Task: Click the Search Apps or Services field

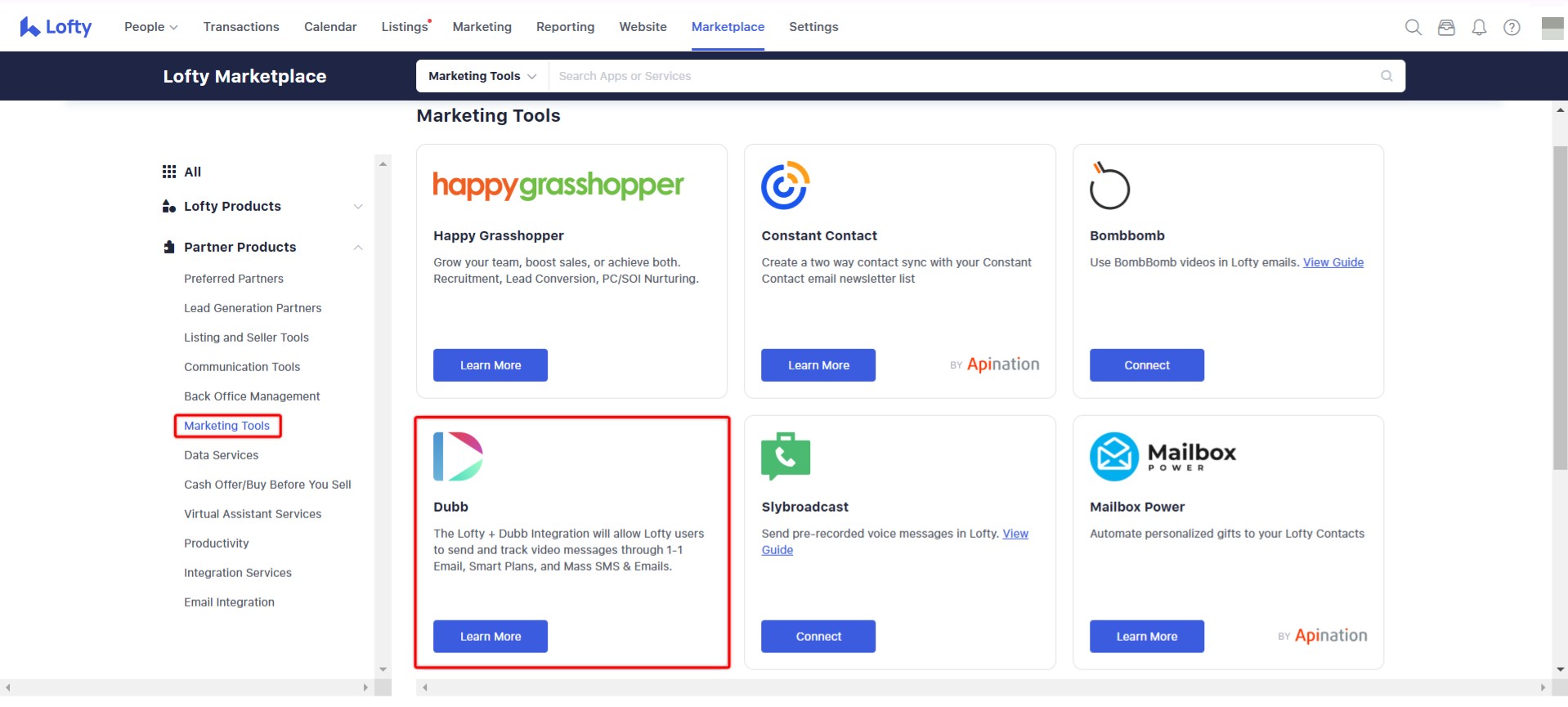Action: click(965, 76)
